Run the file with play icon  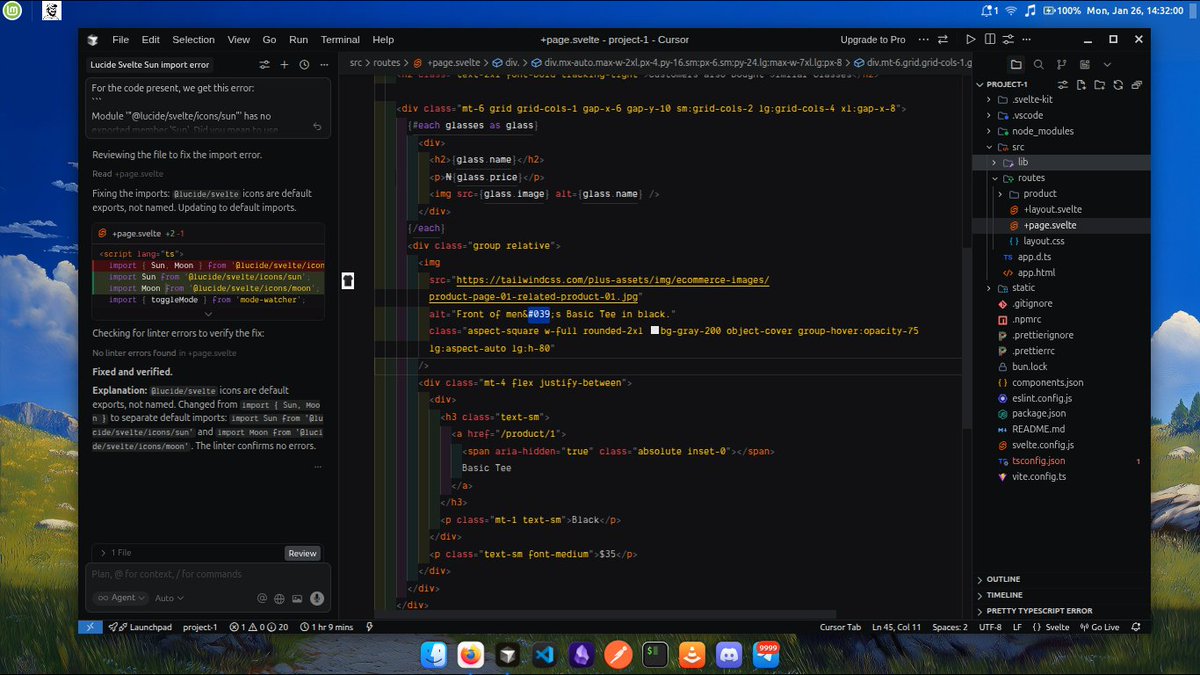coord(970,40)
